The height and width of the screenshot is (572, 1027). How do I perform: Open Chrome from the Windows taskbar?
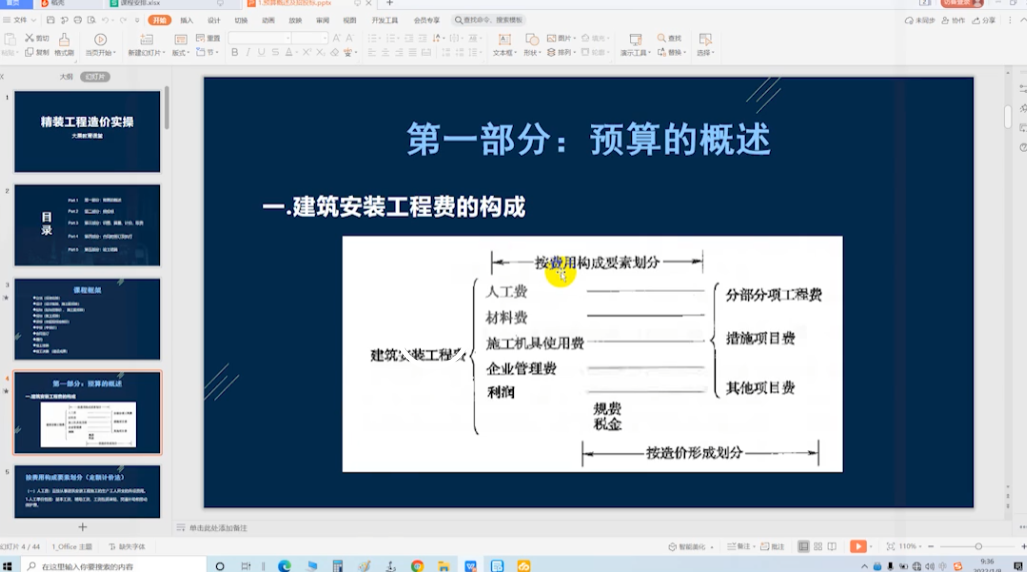point(417,566)
